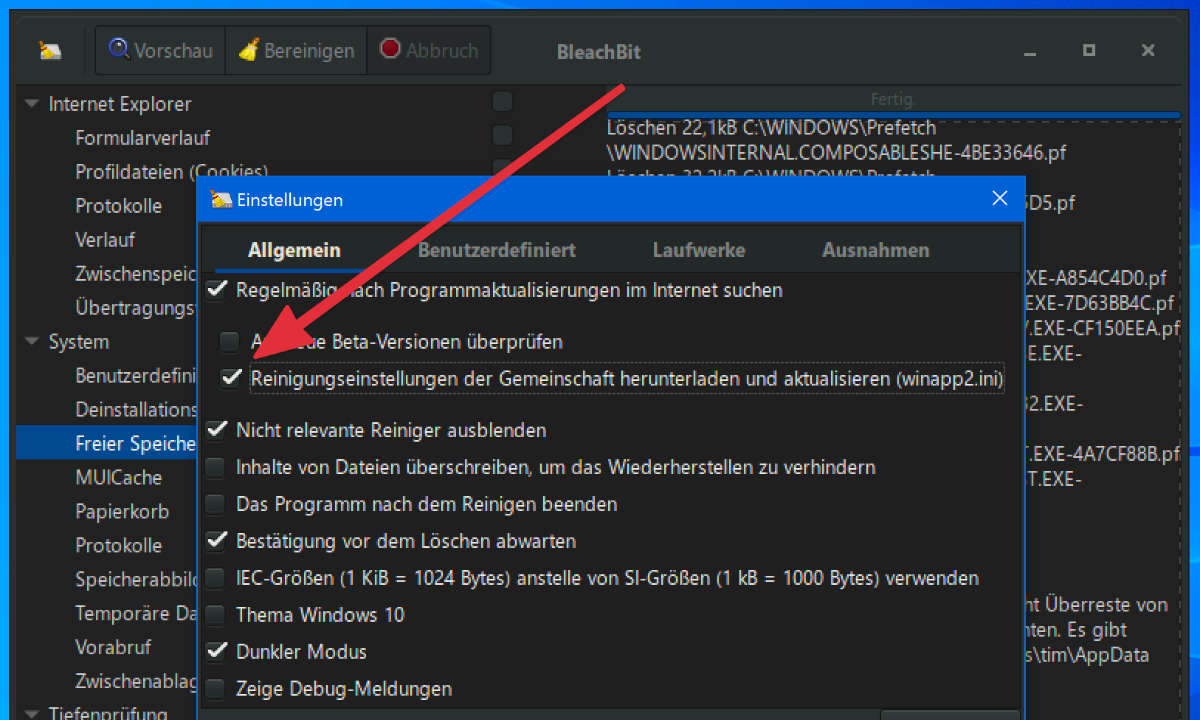Enable Thema Windows 10 checkbox

coord(216,615)
